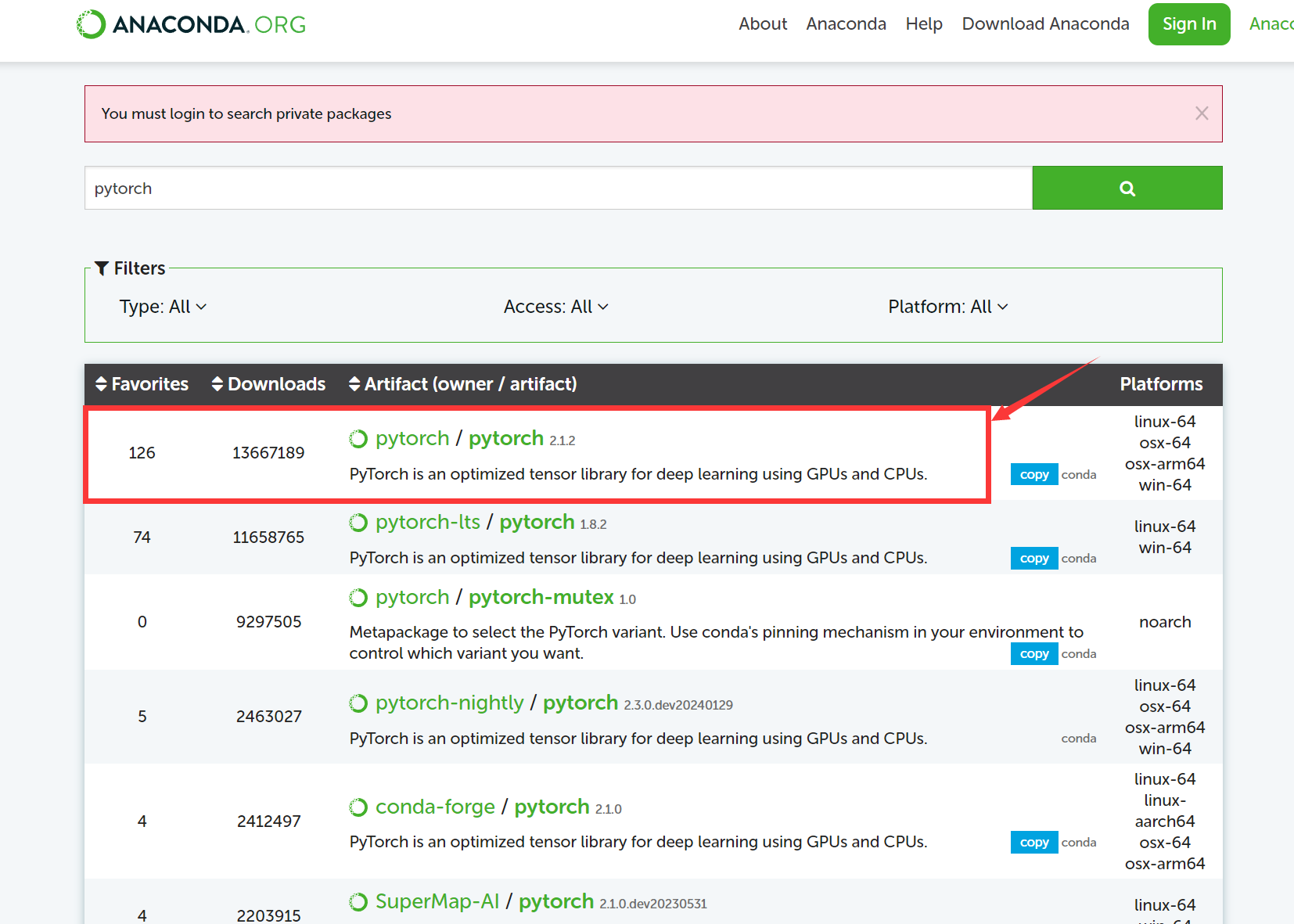Click the download count 13667189

point(268,453)
